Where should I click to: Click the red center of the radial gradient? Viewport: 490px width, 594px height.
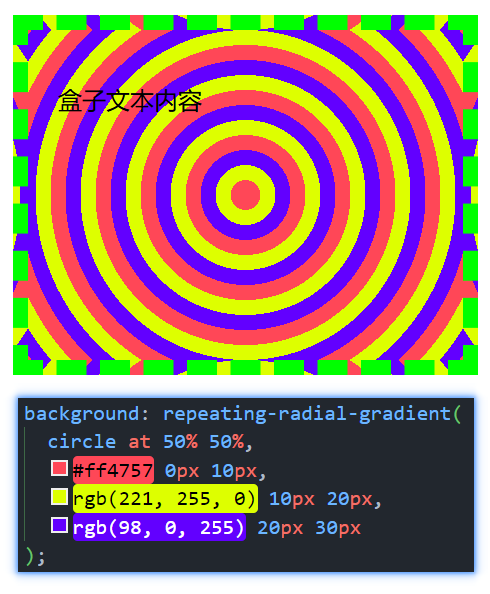(245, 195)
